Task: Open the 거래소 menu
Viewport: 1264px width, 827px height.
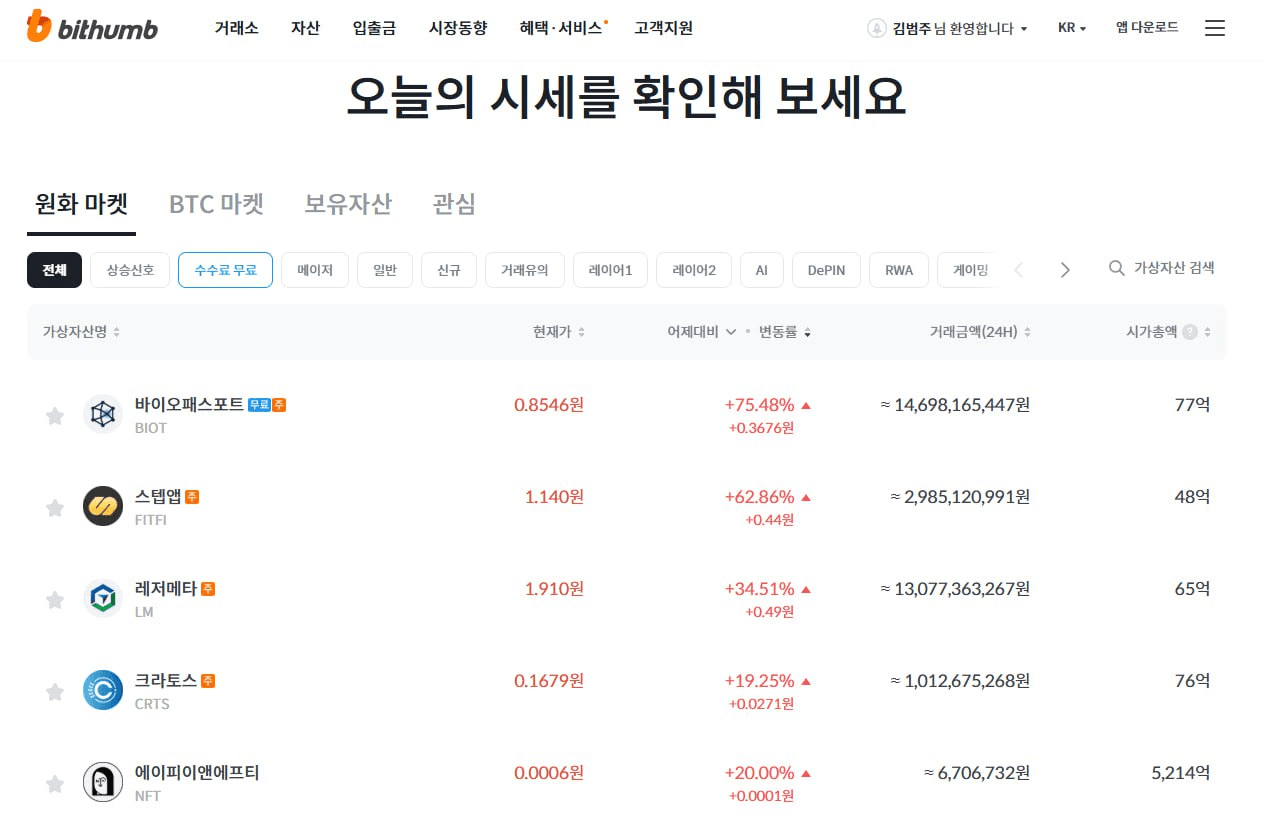Action: click(x=236, y=28)
